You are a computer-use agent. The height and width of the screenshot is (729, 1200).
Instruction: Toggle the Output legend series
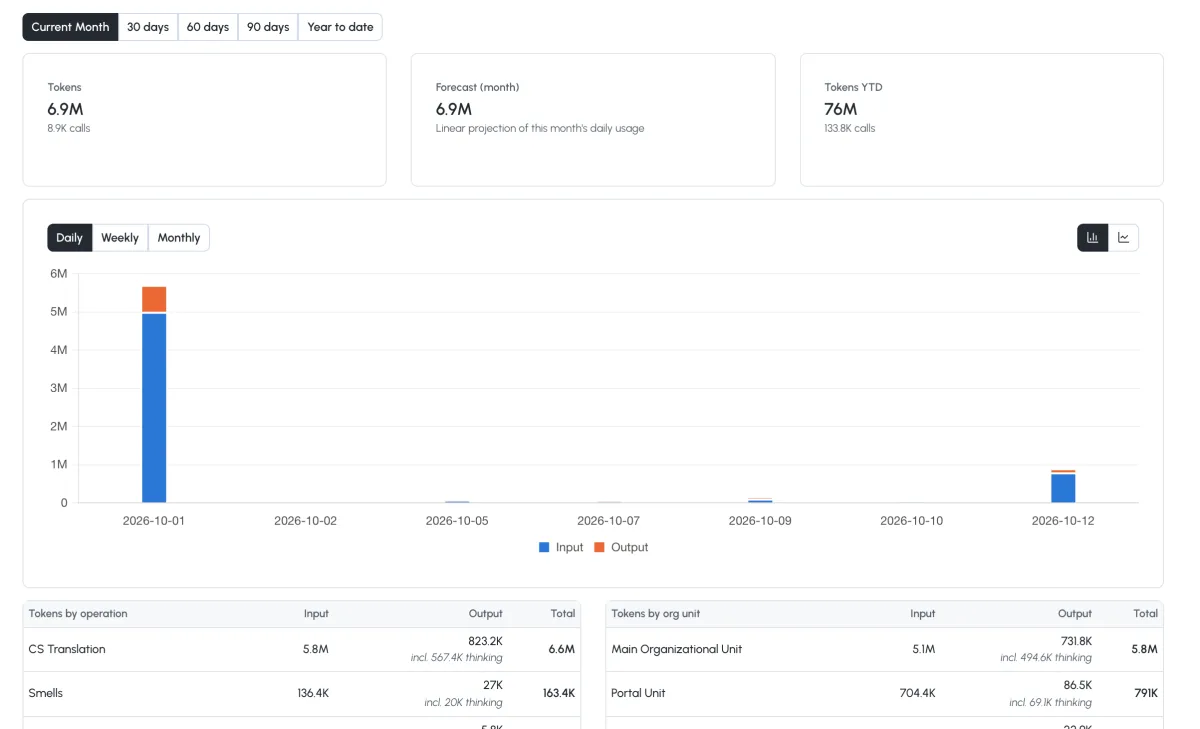(x=621, y=547)
